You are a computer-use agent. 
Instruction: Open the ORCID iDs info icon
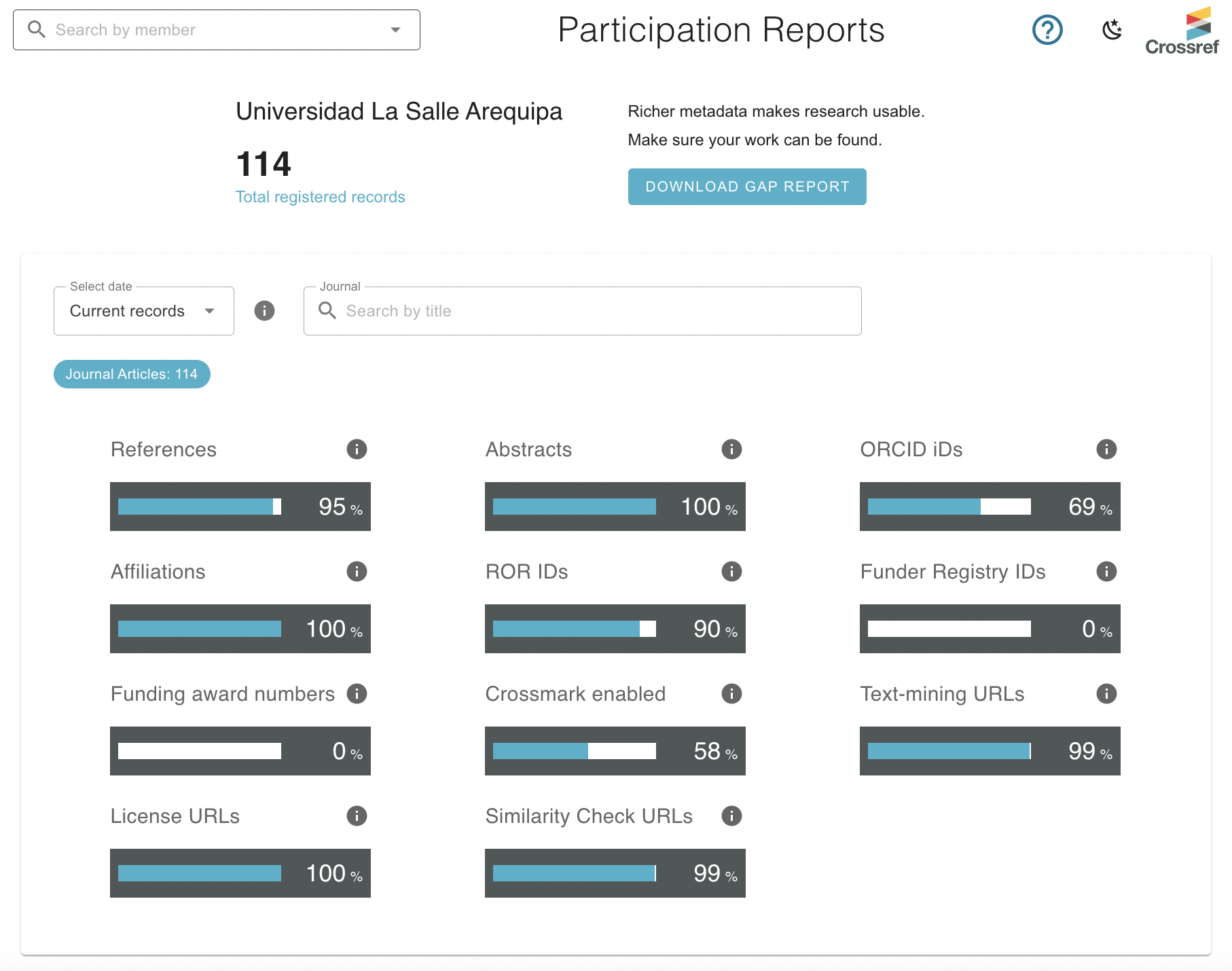tap(1106, 449)
